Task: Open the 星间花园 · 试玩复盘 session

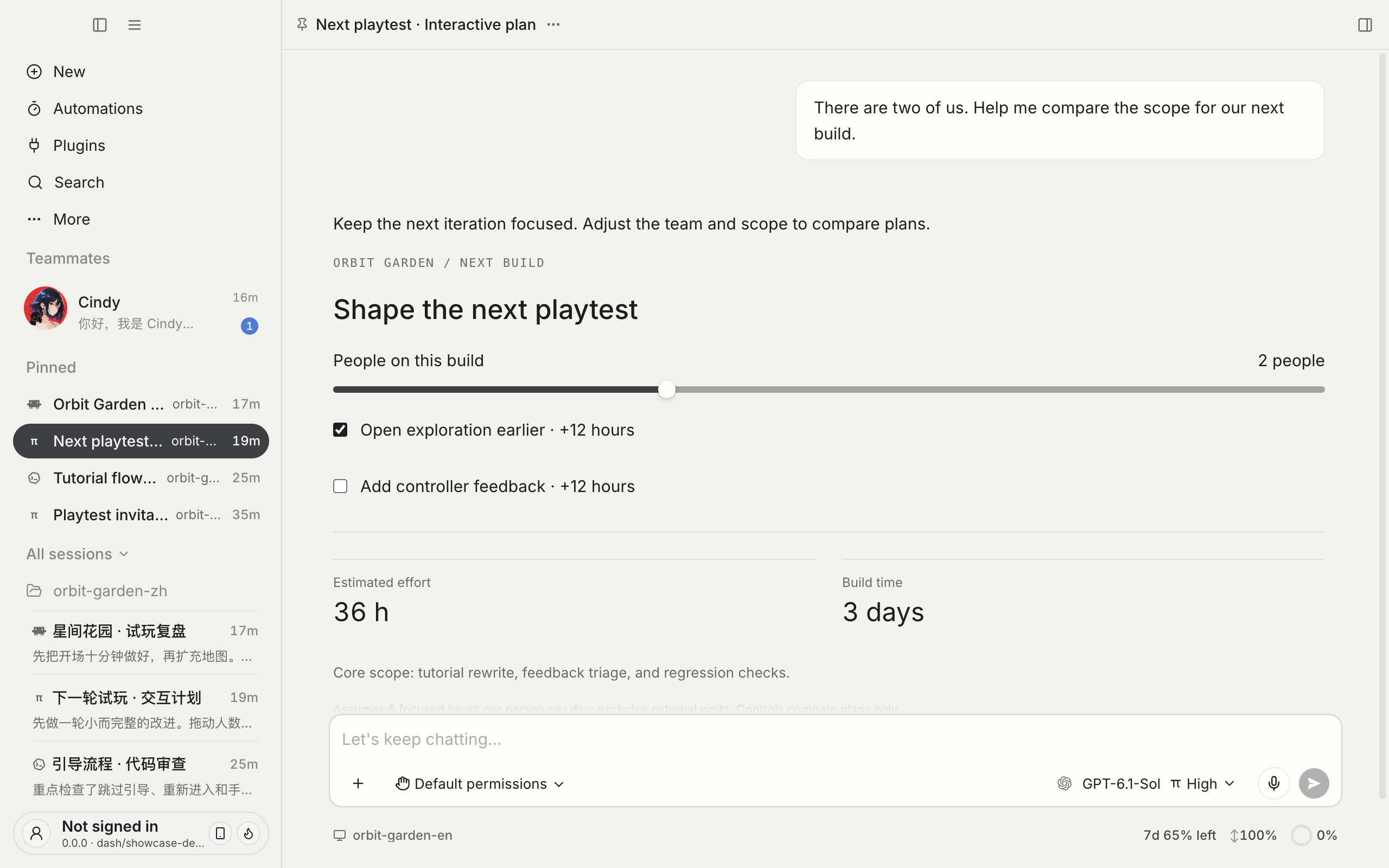Action: [145, 643]
